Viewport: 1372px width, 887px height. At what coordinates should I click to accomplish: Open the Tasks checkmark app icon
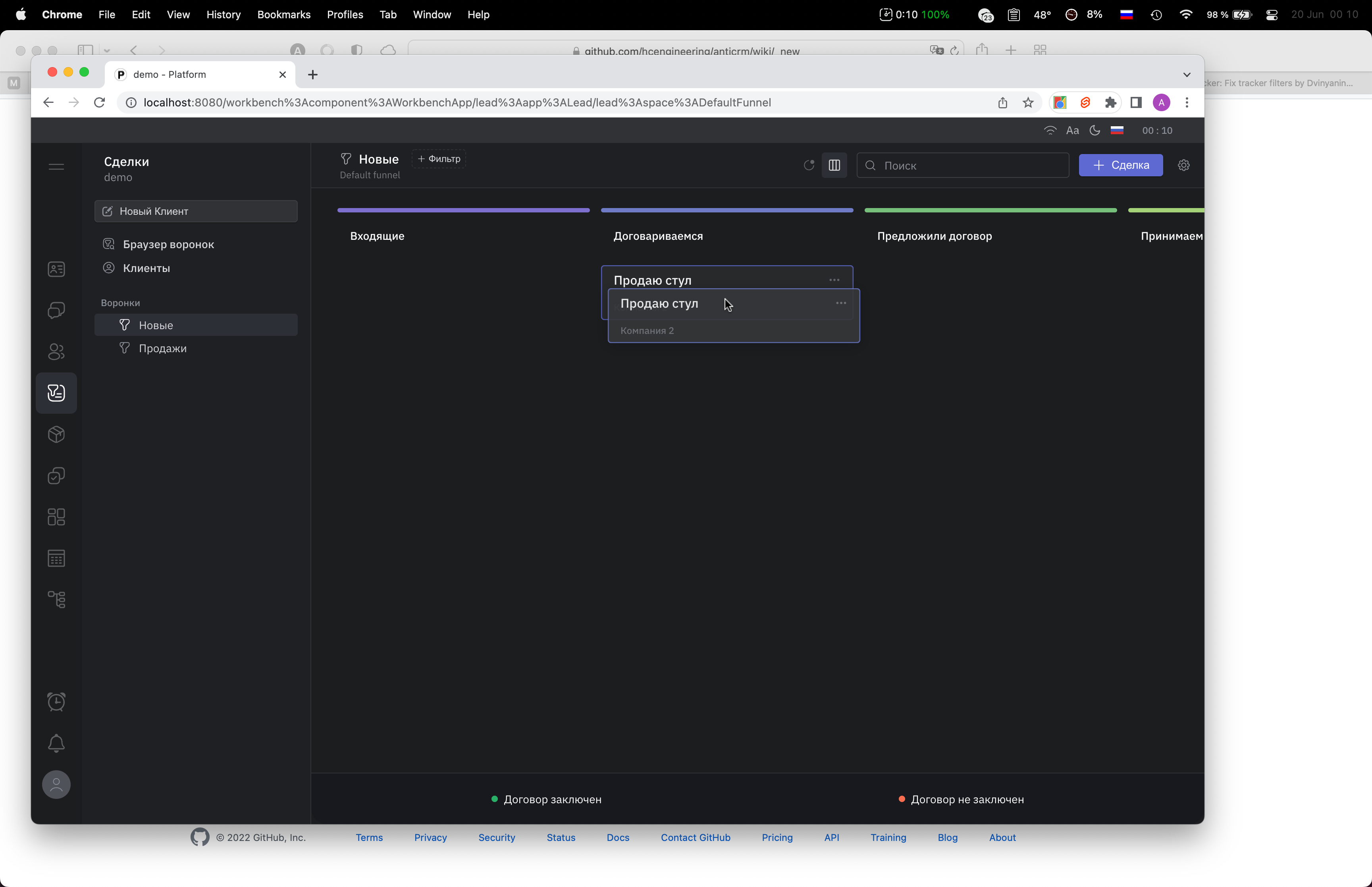click(56, 476)
